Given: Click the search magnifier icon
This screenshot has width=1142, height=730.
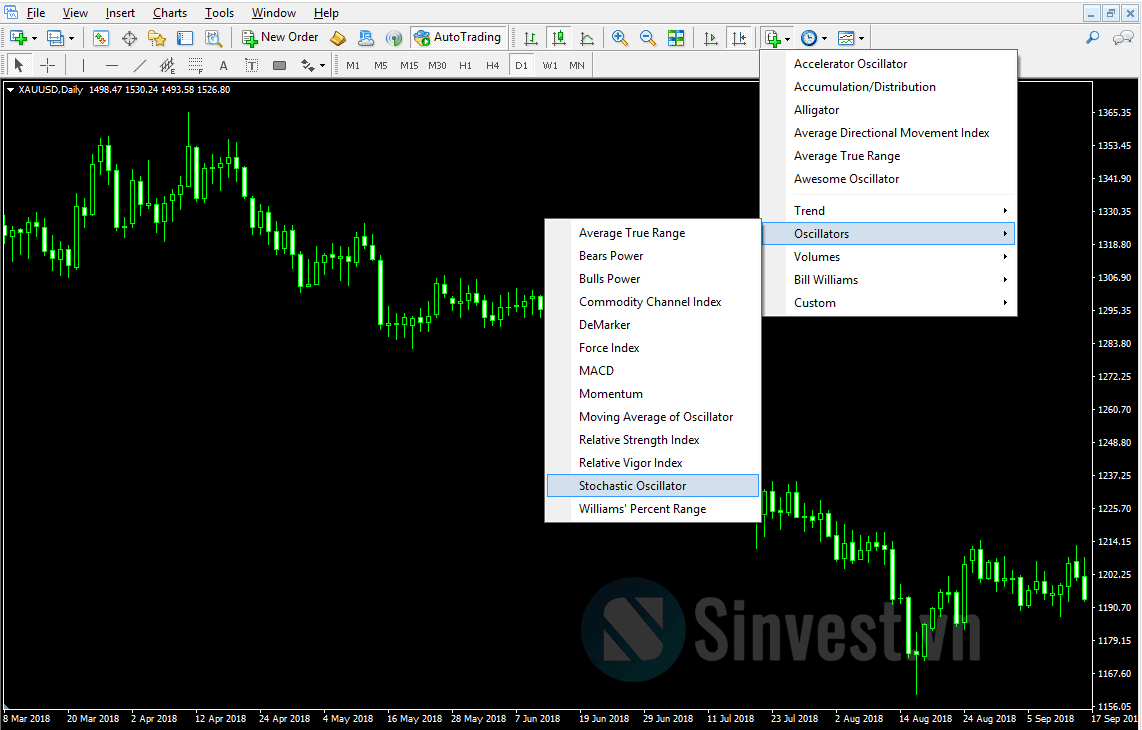Looking at the screenshot, I should pos(1092,37).
